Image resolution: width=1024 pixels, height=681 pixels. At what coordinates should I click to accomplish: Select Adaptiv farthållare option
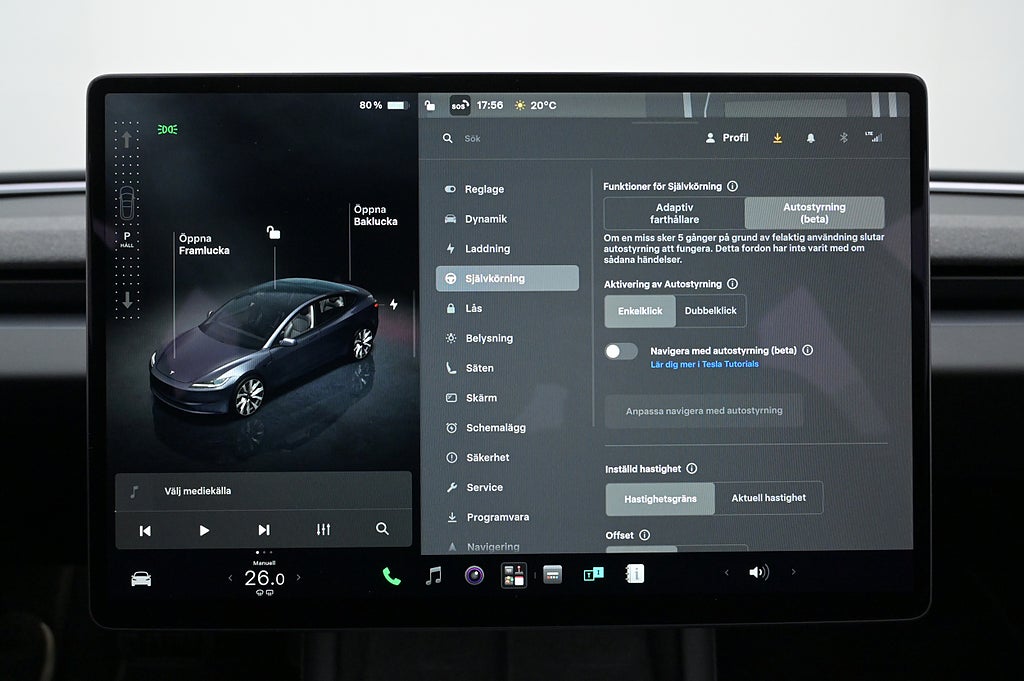(x=675, y=214)
